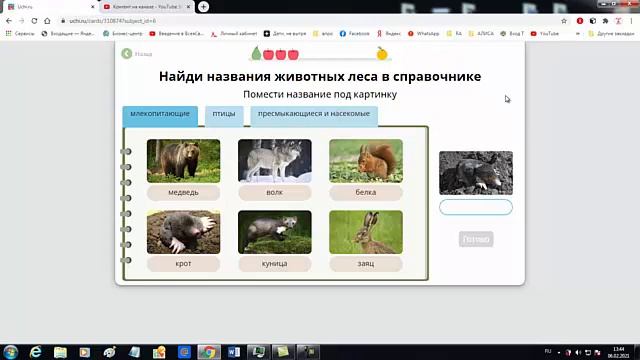Click the question animal picture on the right
Screen dimensions: 640x360
[476, 173]
